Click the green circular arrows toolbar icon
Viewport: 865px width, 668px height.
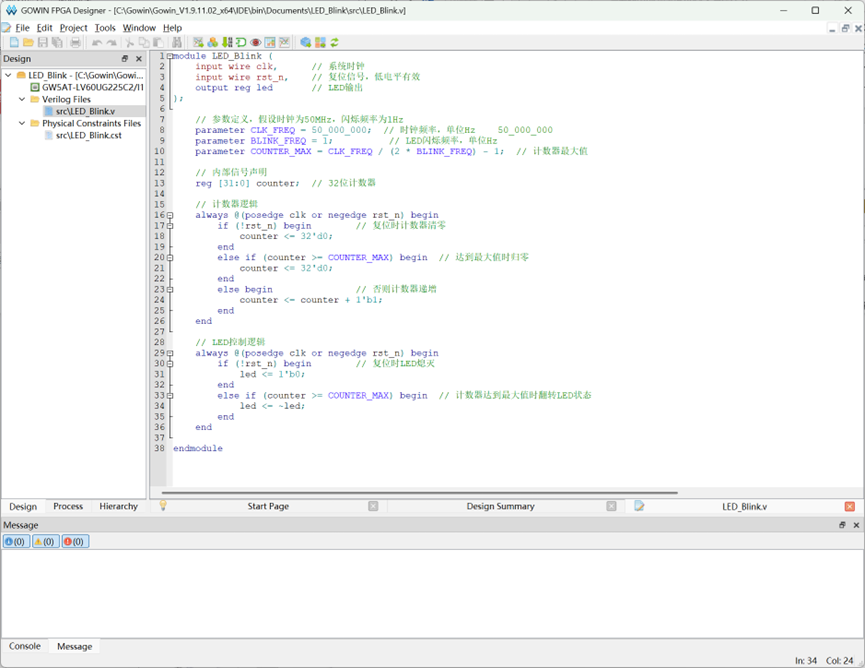coord(334,42)
